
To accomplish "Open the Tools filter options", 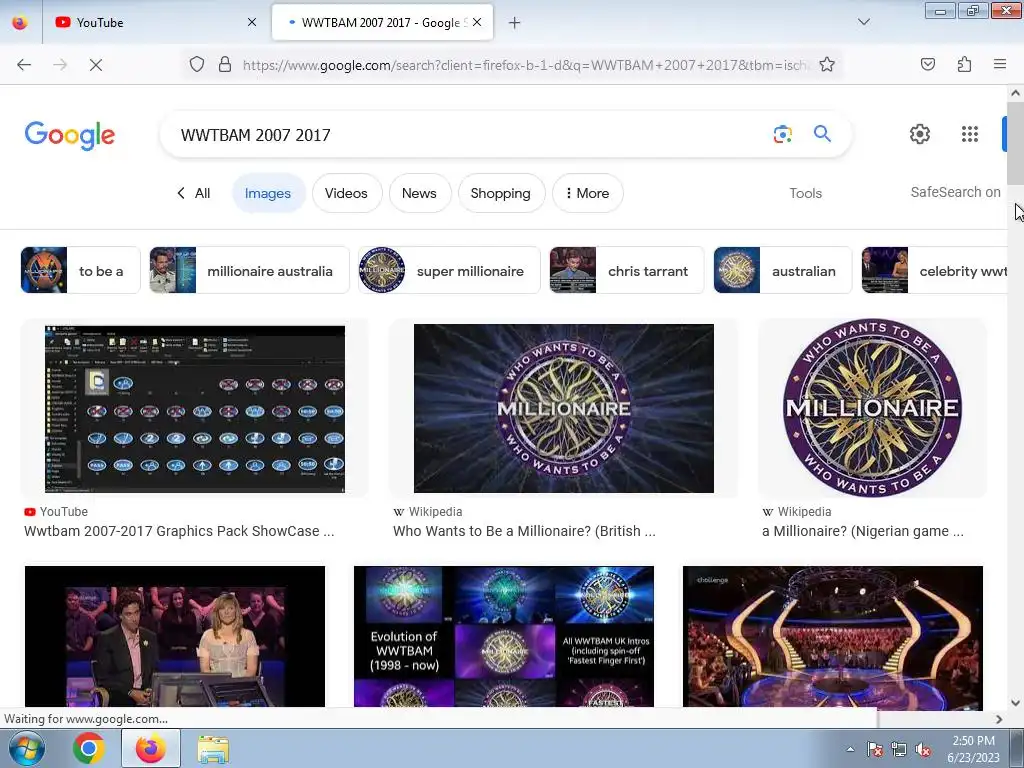I will click(805, 193).
